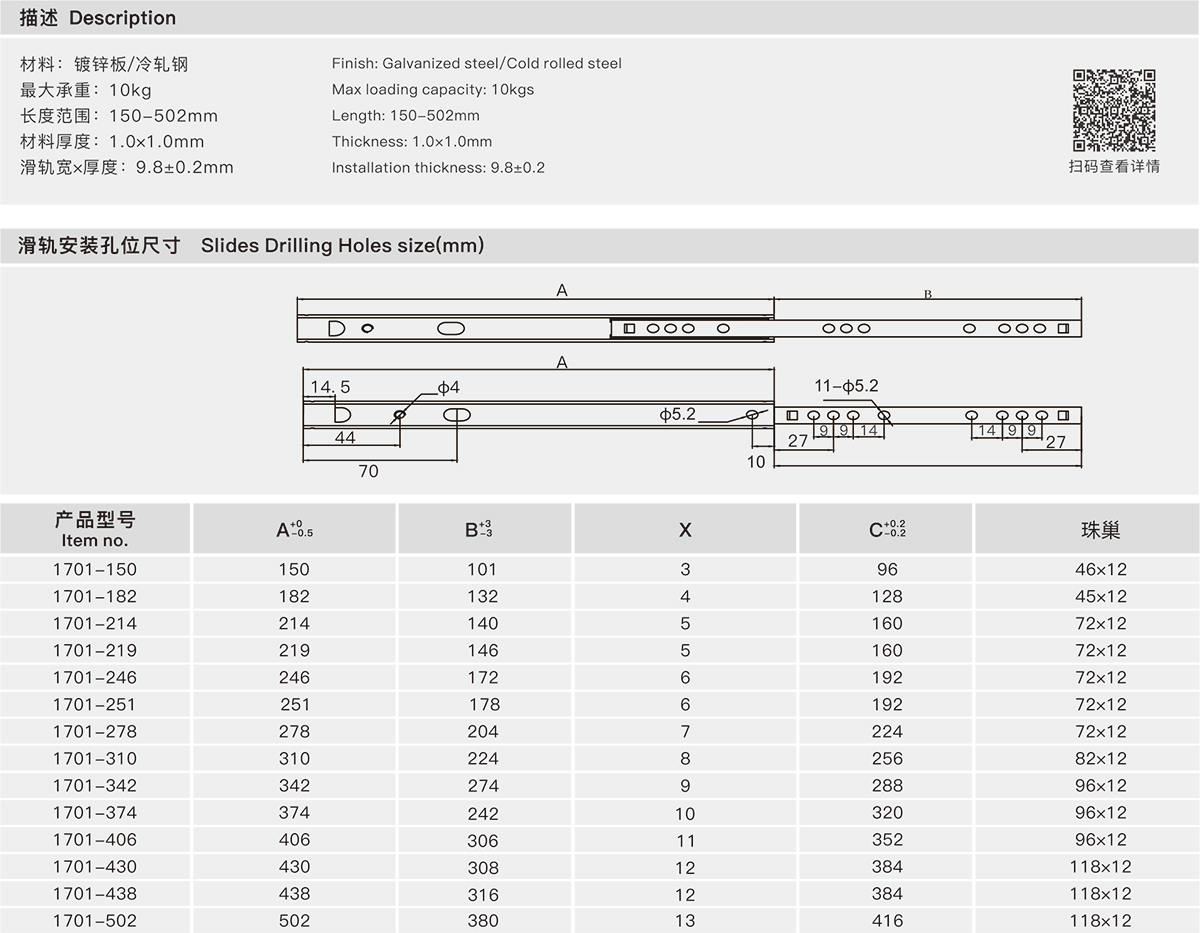Select item number '1701-150'
Screen dimensions: 1200x933
[95, 569]
